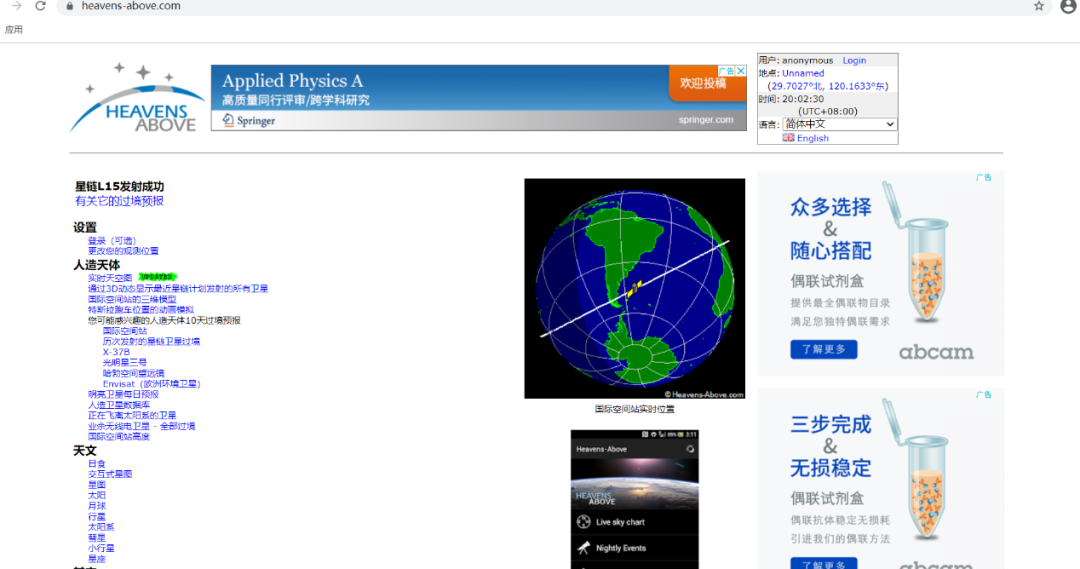
Task: Open the Unnamed location link
Action: (x=802, y=73)
